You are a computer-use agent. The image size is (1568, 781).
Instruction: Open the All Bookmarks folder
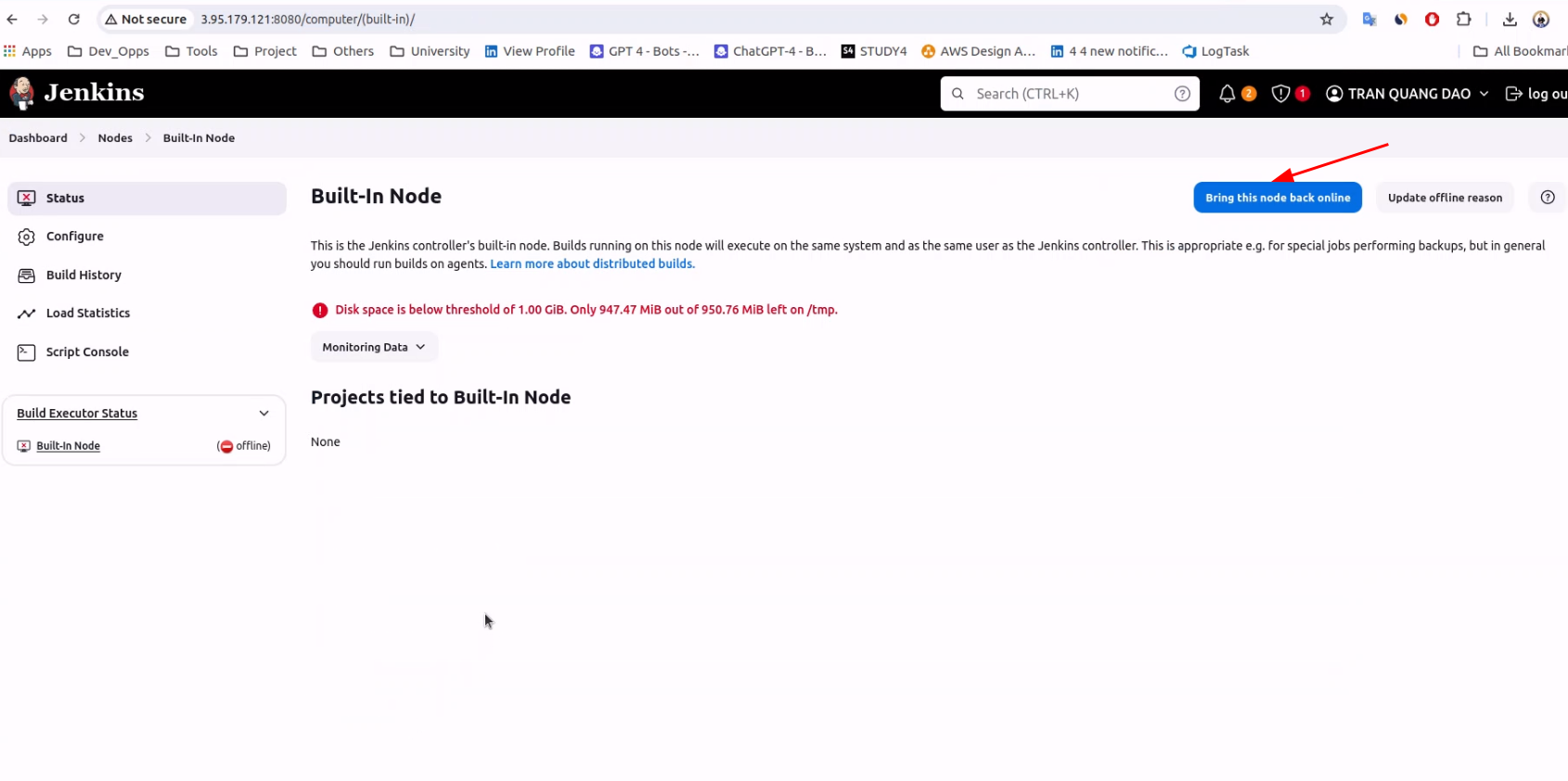point(1520,51)
